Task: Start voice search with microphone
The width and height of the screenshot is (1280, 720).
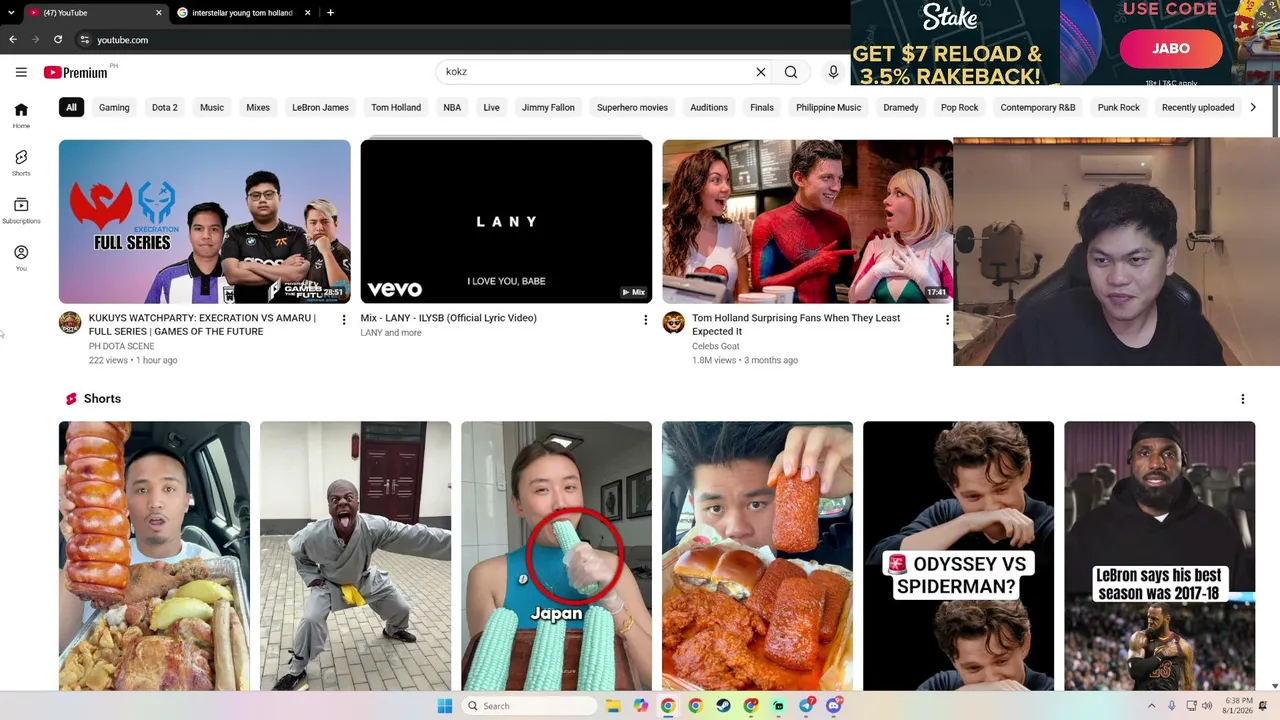Action: [x=833, y=72]
